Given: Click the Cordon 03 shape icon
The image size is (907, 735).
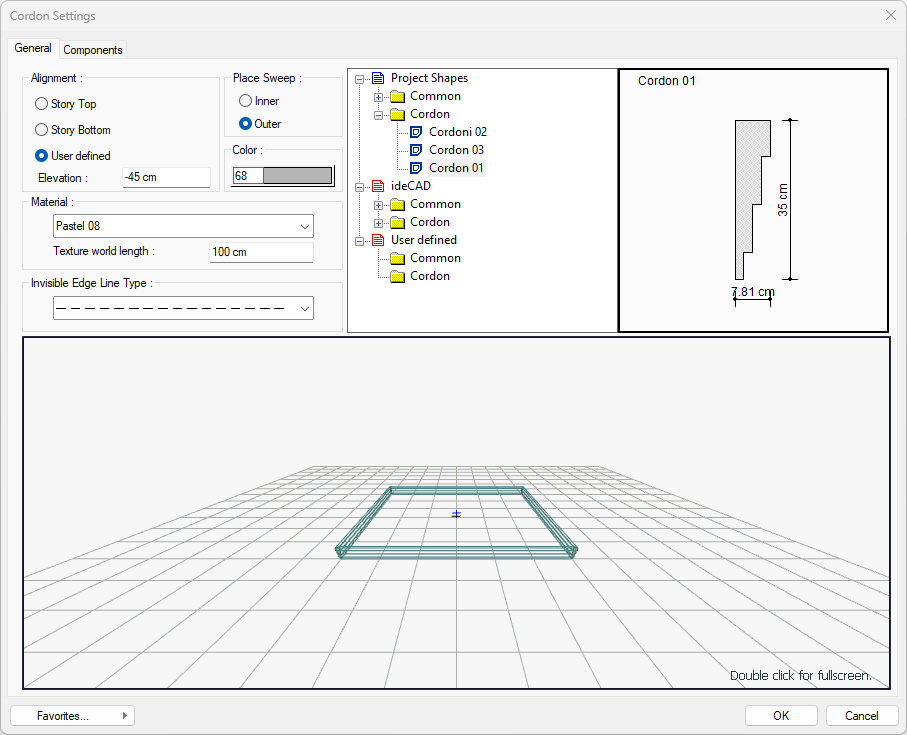Looking at the screenshot, I should (418, 150).
